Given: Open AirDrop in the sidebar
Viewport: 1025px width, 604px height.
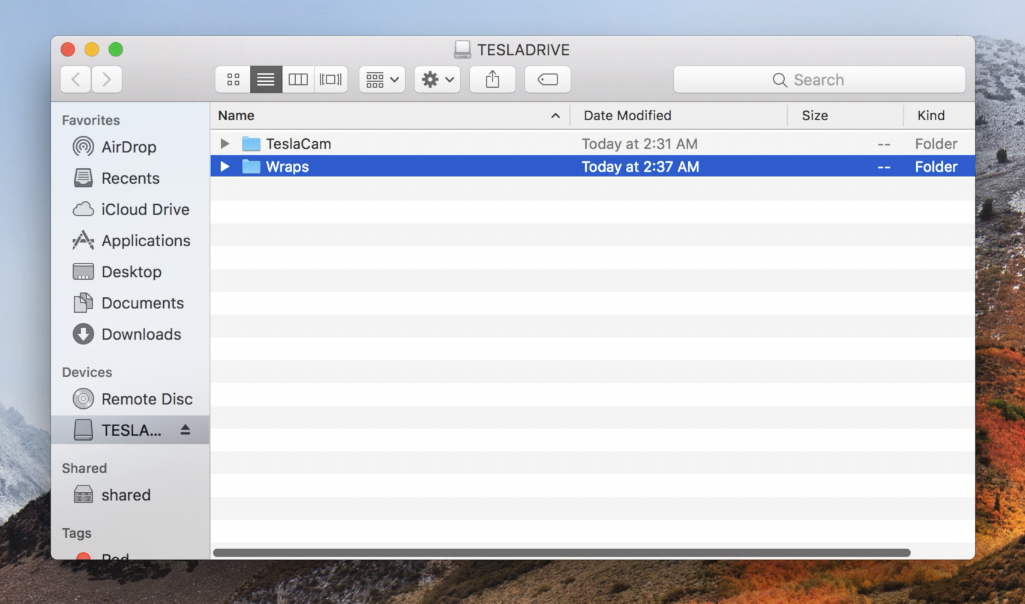Looking at the screenshot, I should tap(128, 147).
